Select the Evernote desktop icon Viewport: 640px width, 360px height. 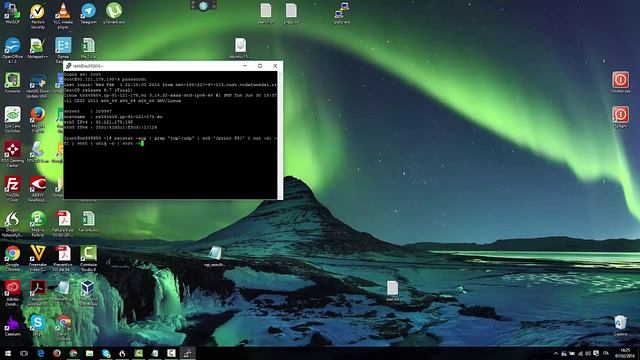[x=12, y=83]
